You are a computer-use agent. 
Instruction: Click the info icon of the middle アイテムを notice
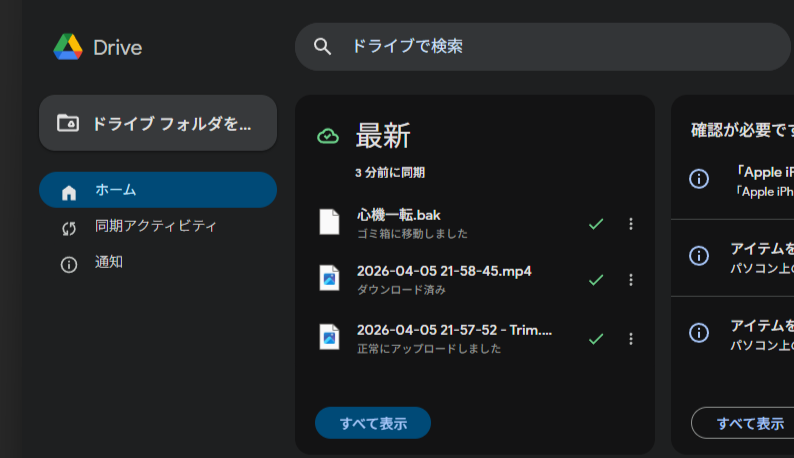point(699,255)
